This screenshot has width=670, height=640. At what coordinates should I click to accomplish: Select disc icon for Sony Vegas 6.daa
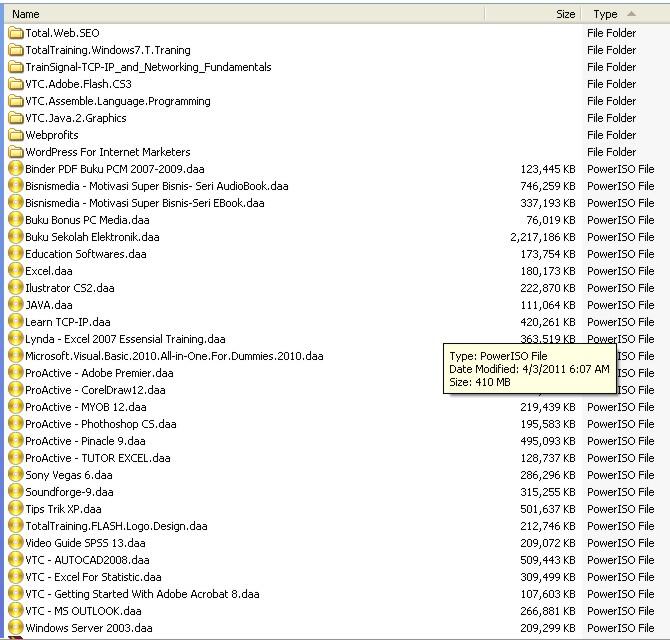point(16,475)
